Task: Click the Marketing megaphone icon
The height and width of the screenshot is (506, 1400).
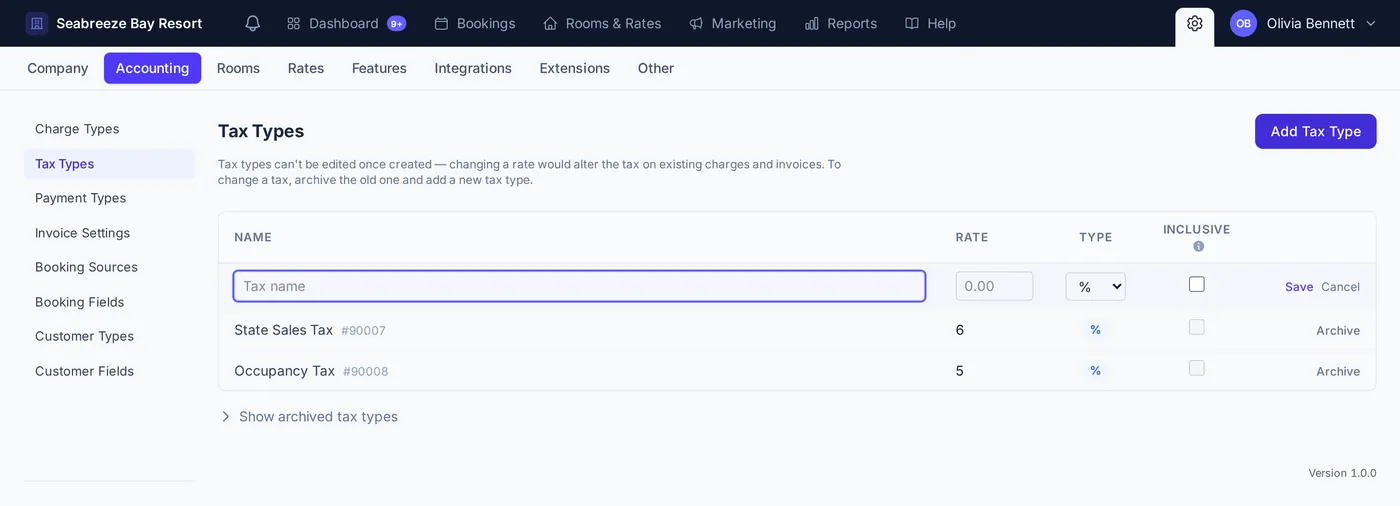Action: (696, 23)
